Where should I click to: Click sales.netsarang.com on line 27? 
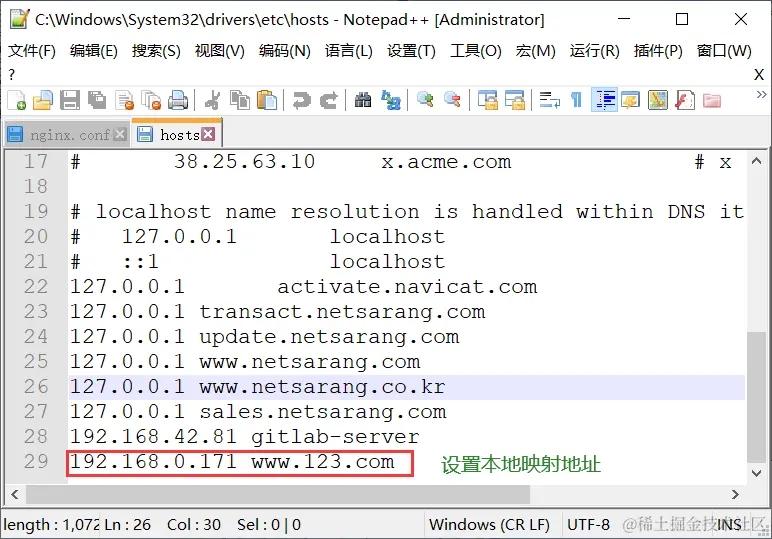tap(322, 412)
